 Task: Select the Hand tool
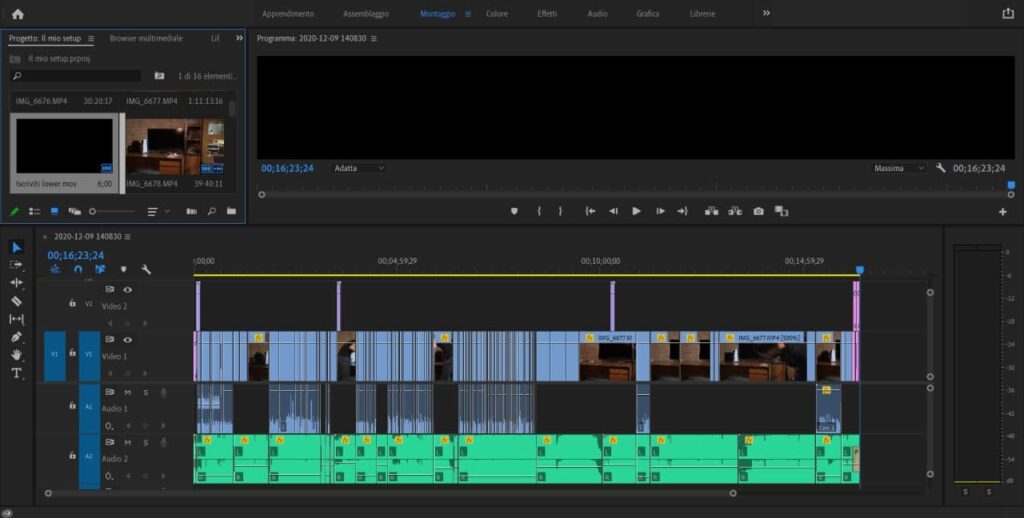[x=16, y=355]
